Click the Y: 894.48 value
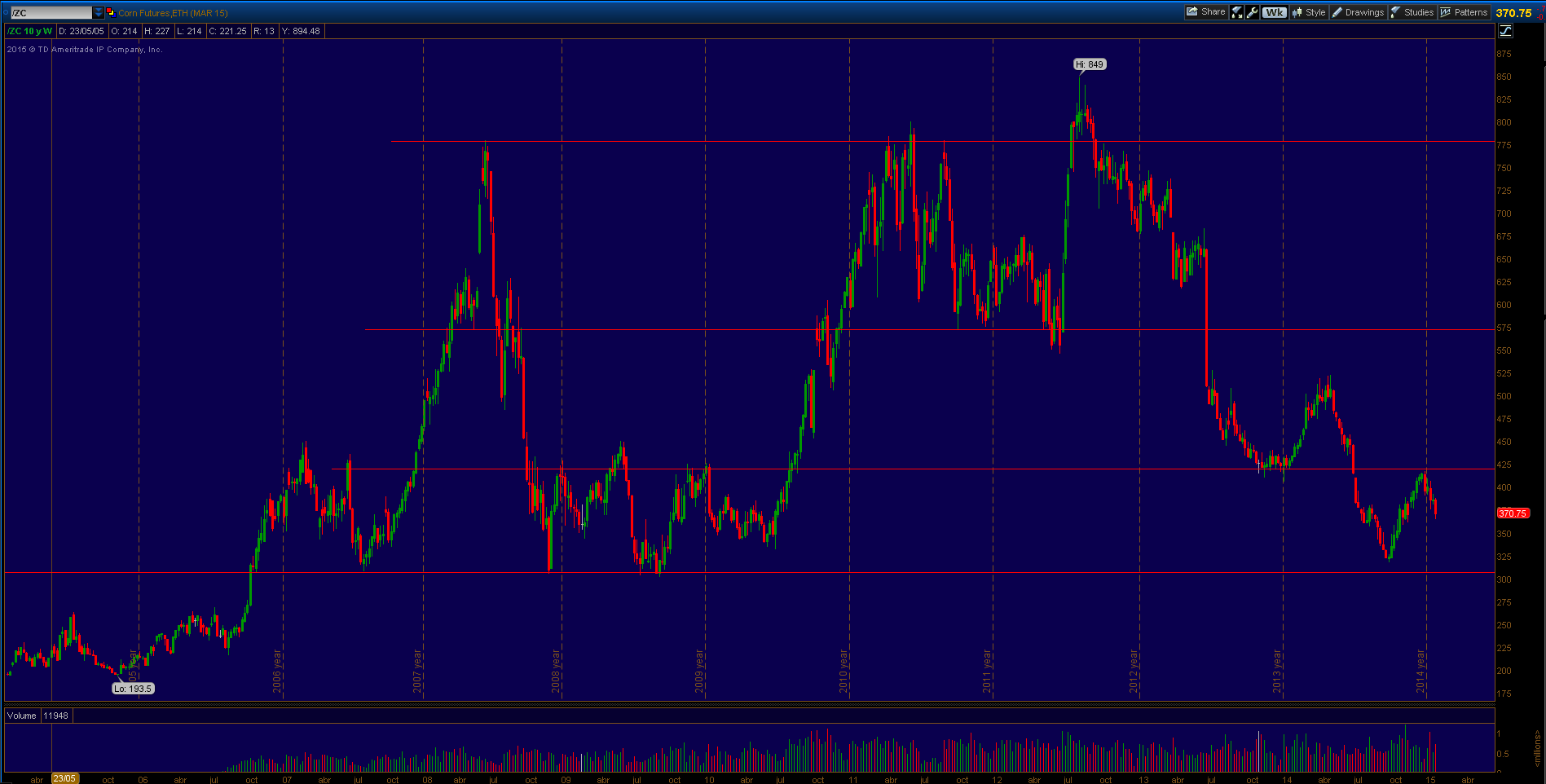This screenshot has width=1546, height=784. (301, 31)
